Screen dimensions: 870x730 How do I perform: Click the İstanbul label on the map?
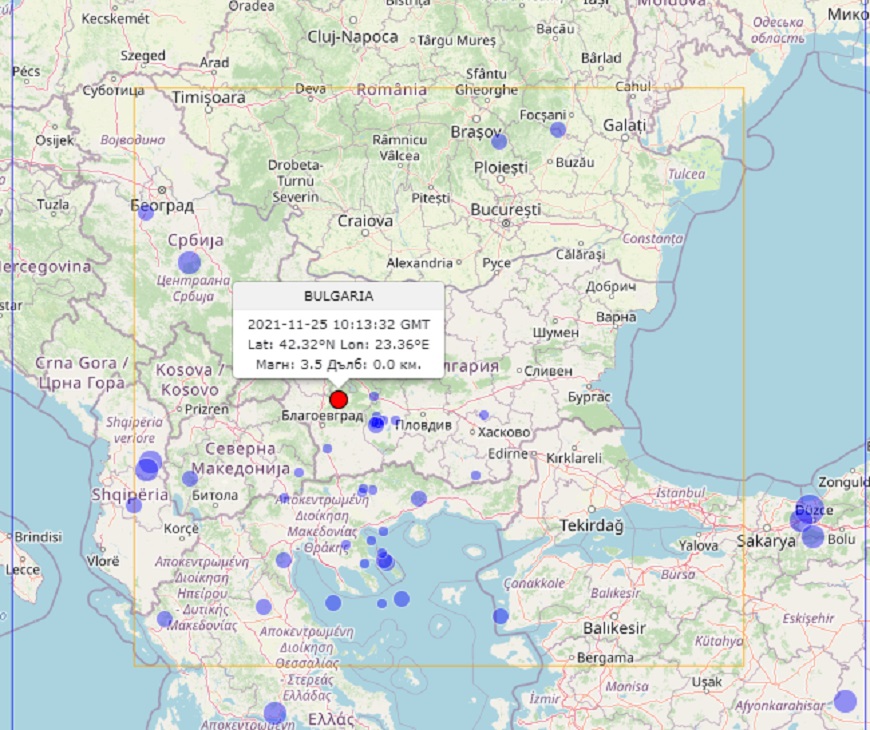point(682,494)
